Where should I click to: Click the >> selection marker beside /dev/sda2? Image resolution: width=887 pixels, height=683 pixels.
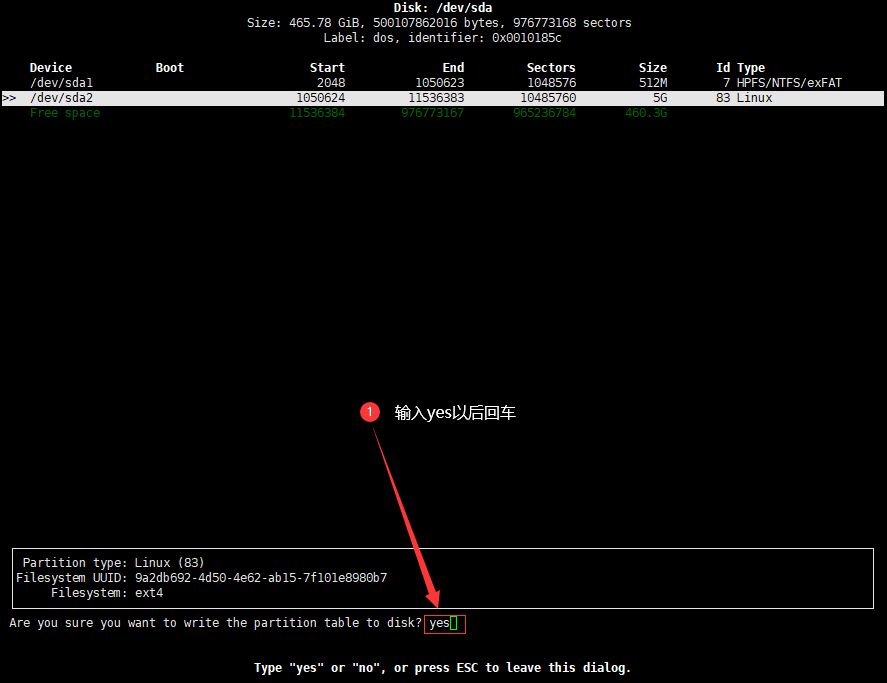(9, 98)
